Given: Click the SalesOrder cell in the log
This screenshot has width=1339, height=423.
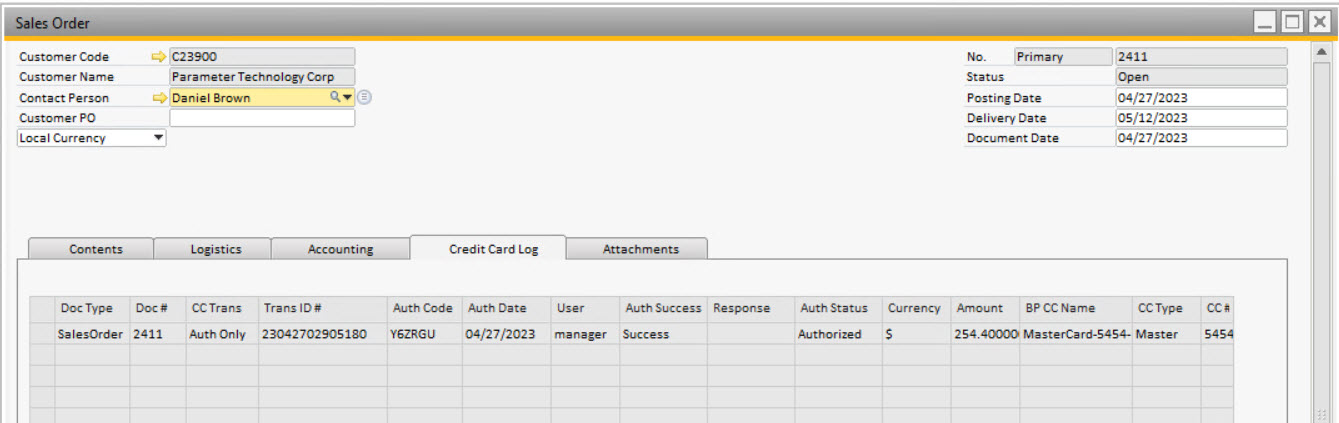Looking at the screenshot, I should [x=92, y=334].
